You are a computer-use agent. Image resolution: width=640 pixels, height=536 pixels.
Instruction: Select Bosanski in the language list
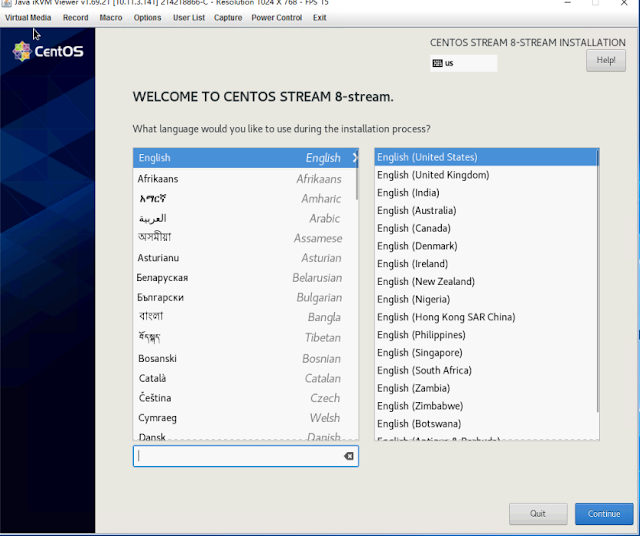246,358
